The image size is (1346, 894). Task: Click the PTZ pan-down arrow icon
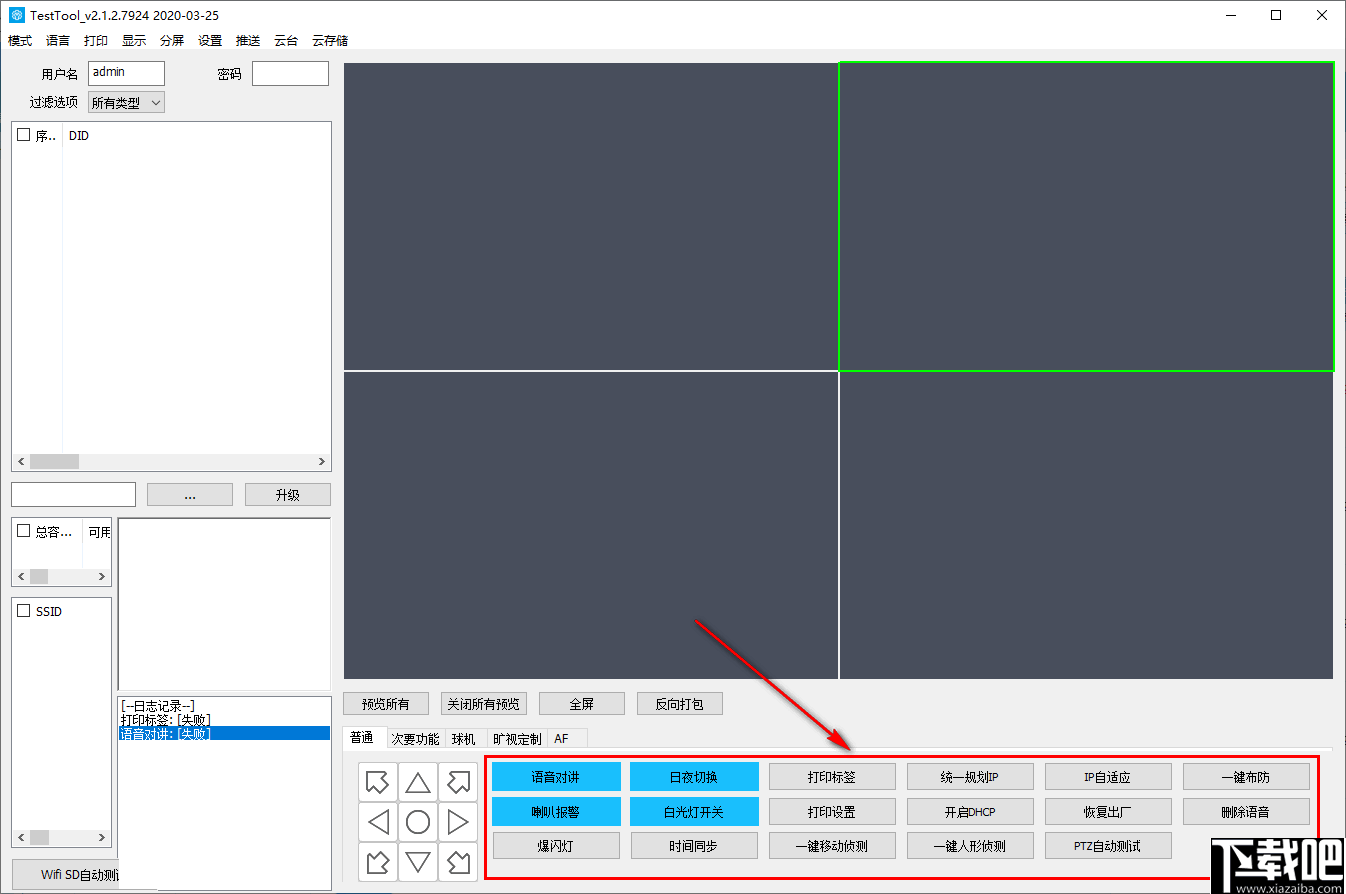pyautogui.click(x=418, y=862)
